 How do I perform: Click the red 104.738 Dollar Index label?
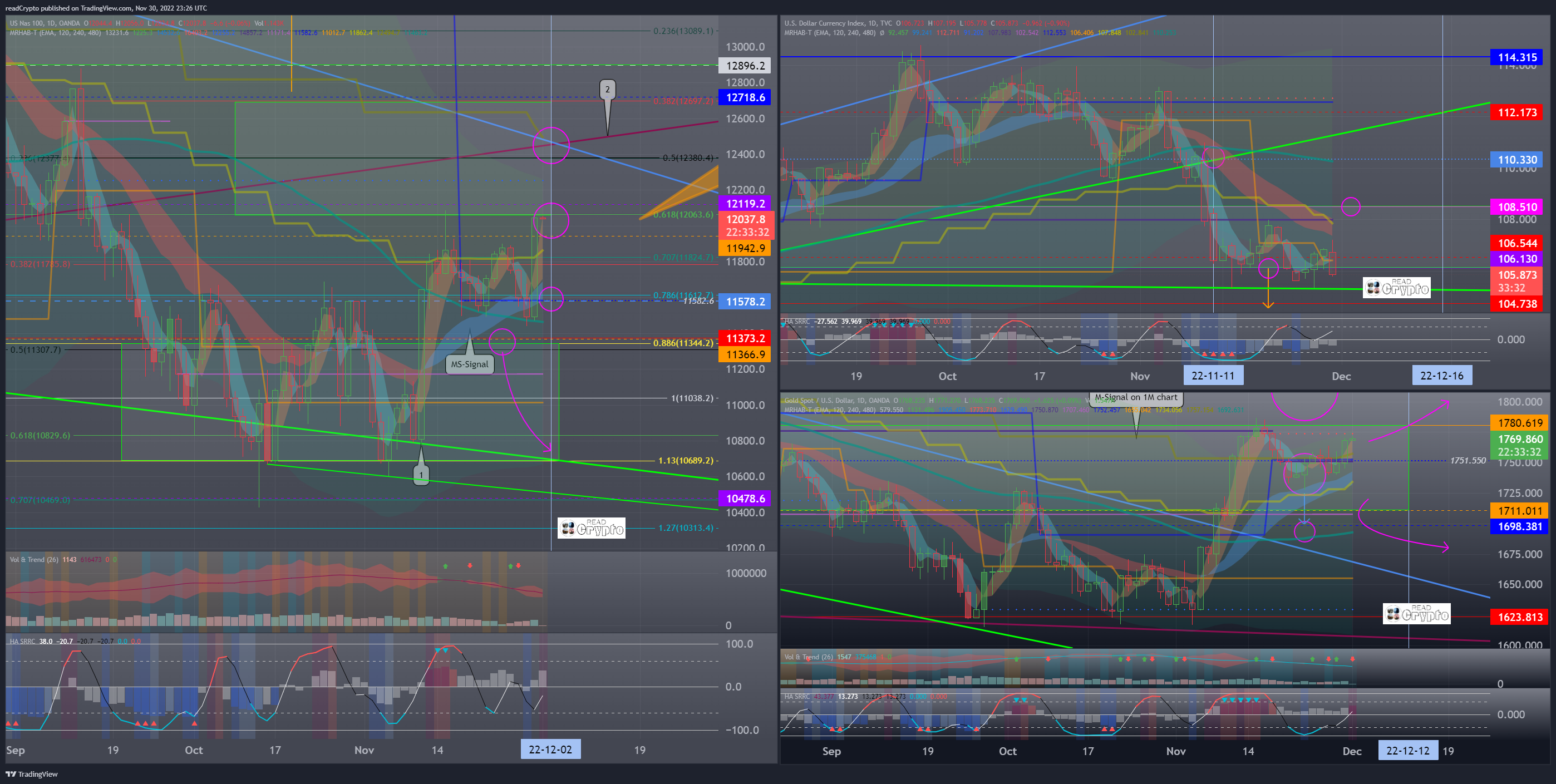(1516, 304)
